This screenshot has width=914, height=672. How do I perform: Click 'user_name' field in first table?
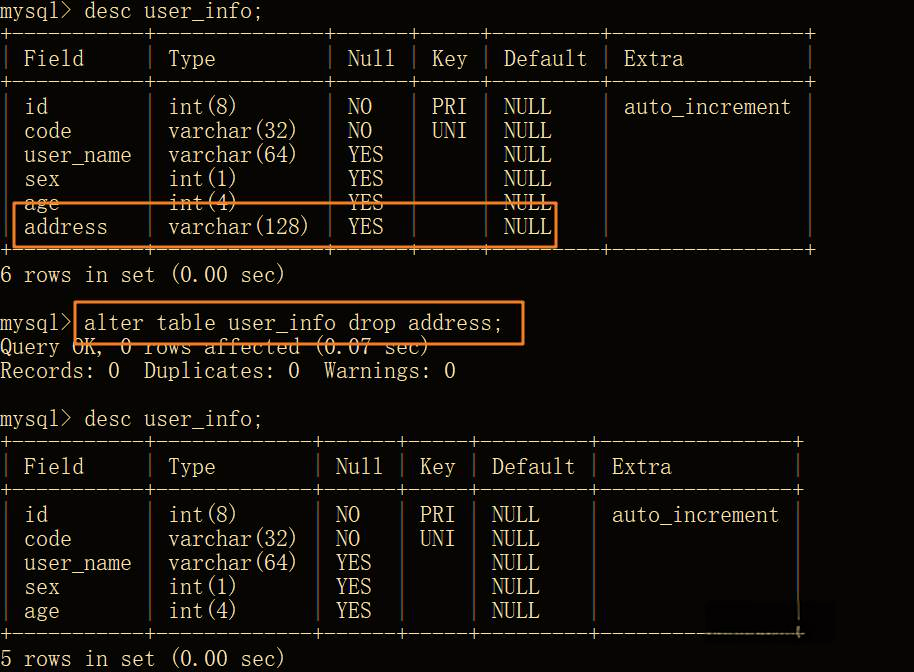[x=78, y=155]
